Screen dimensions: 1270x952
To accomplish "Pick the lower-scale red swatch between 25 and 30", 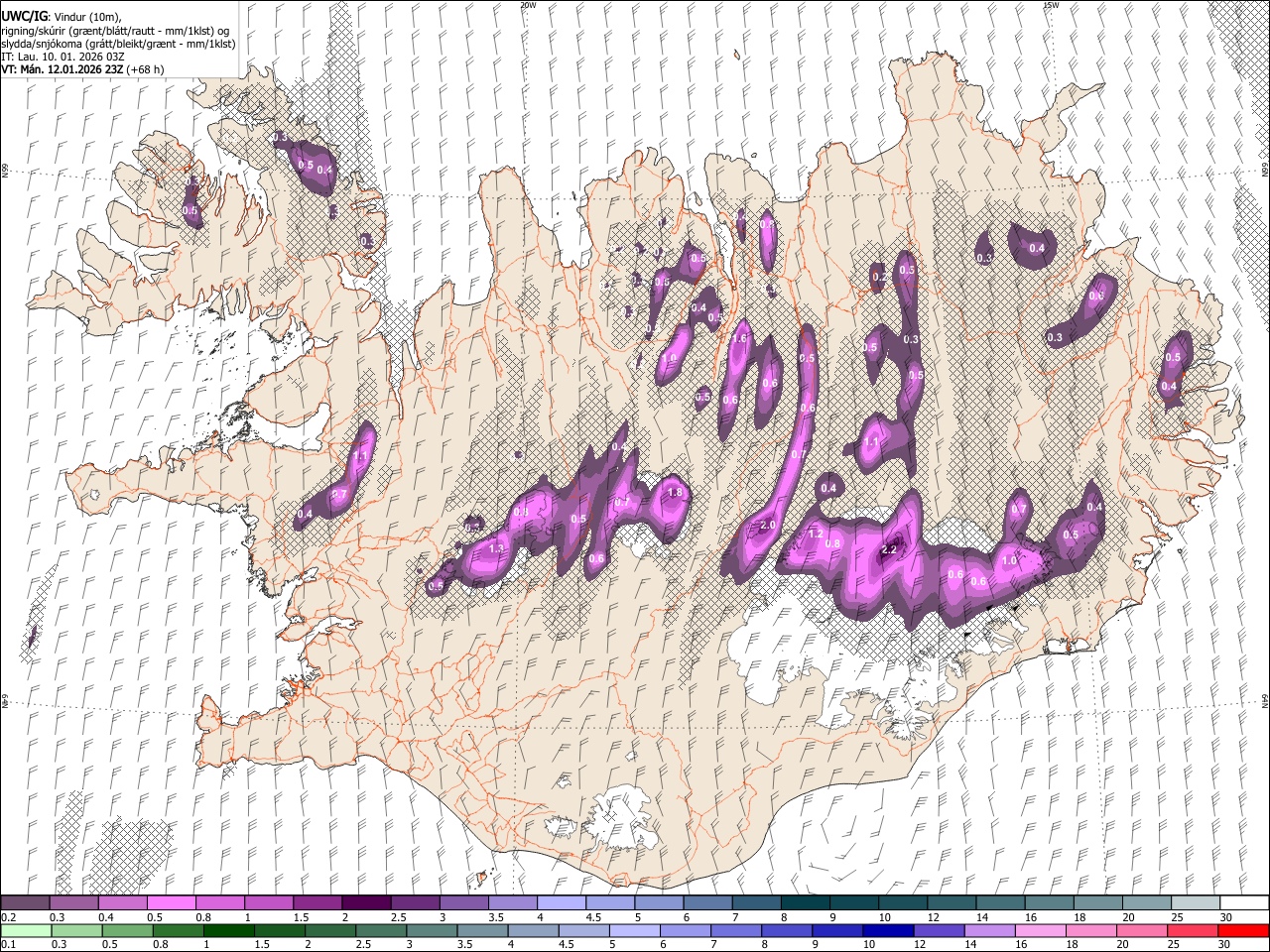I will [1196, 930].
